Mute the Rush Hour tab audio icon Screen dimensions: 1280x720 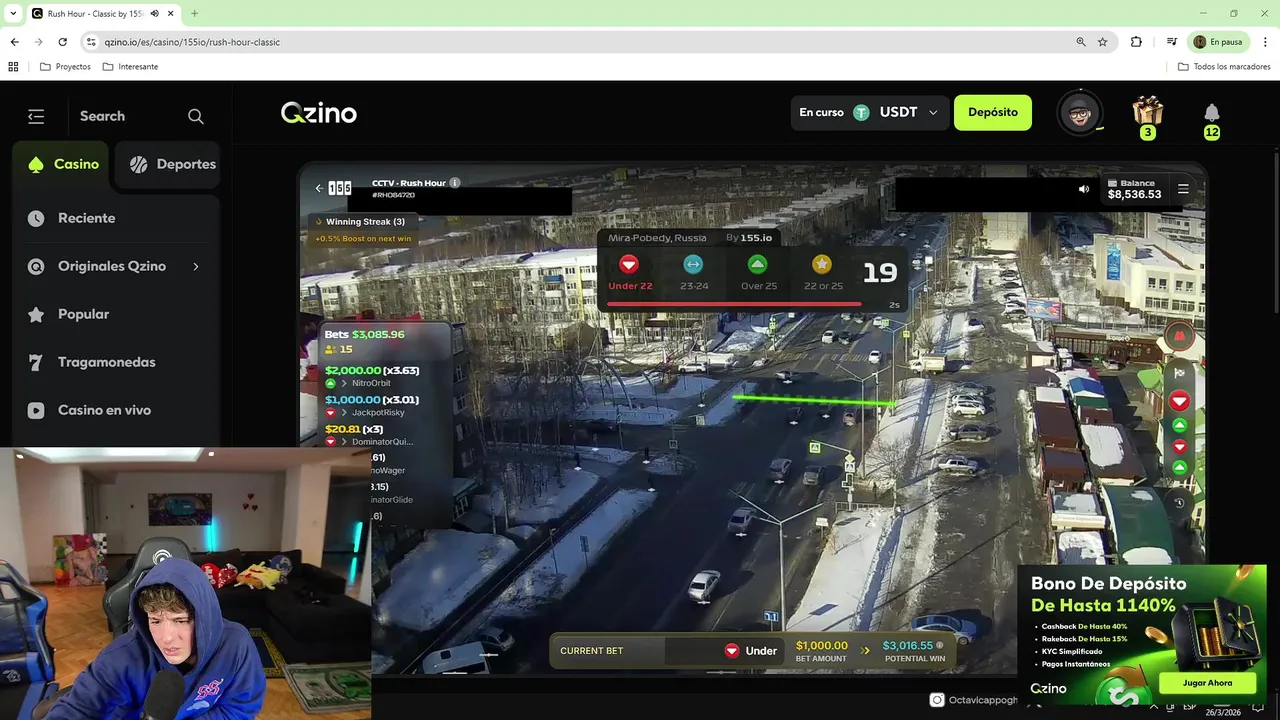pos(154,14)
